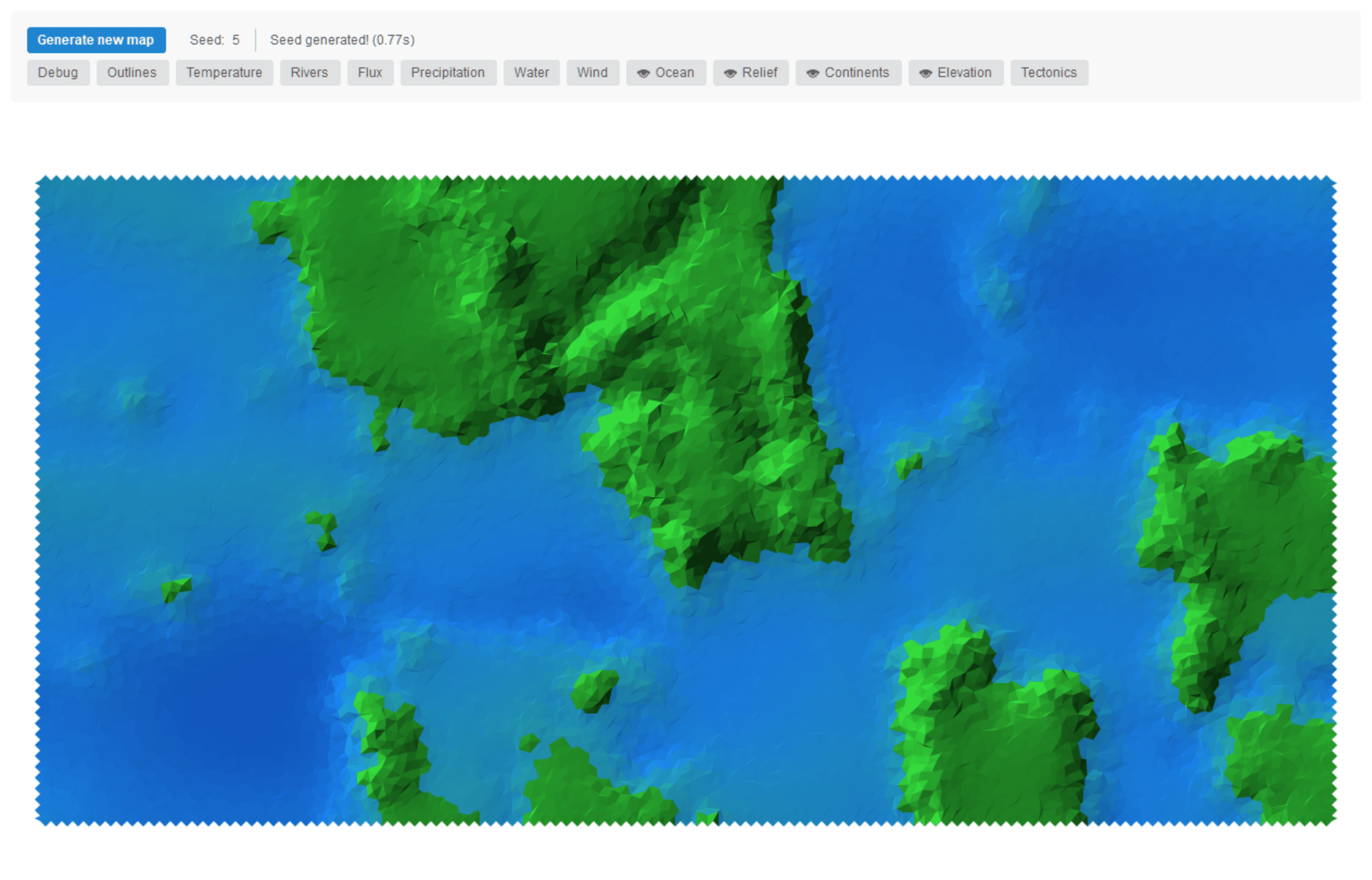Enable the Precipitation overlay
Screen dimensions: 1372x880
[x=448, y=72]
